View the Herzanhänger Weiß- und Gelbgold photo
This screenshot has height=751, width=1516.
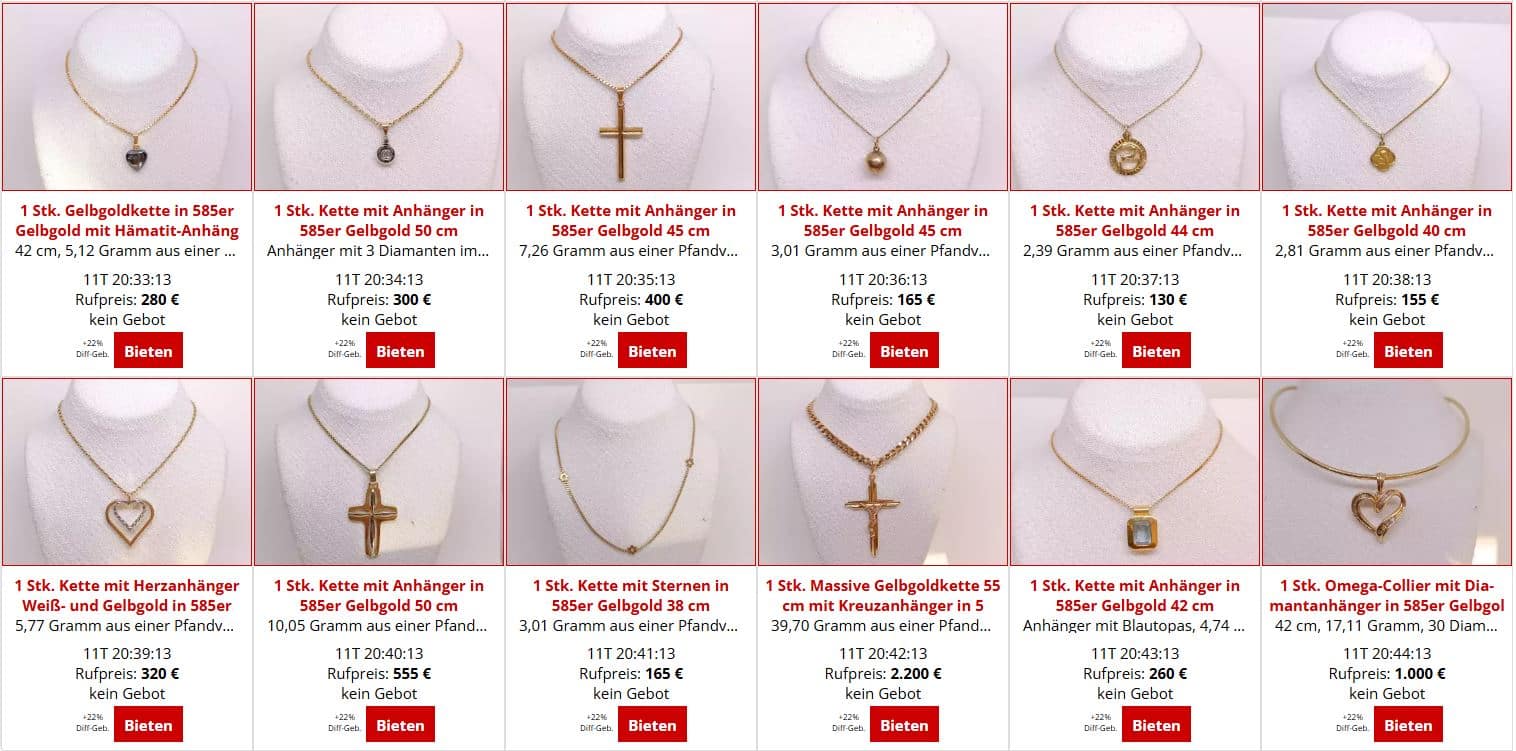coord(127,472)
